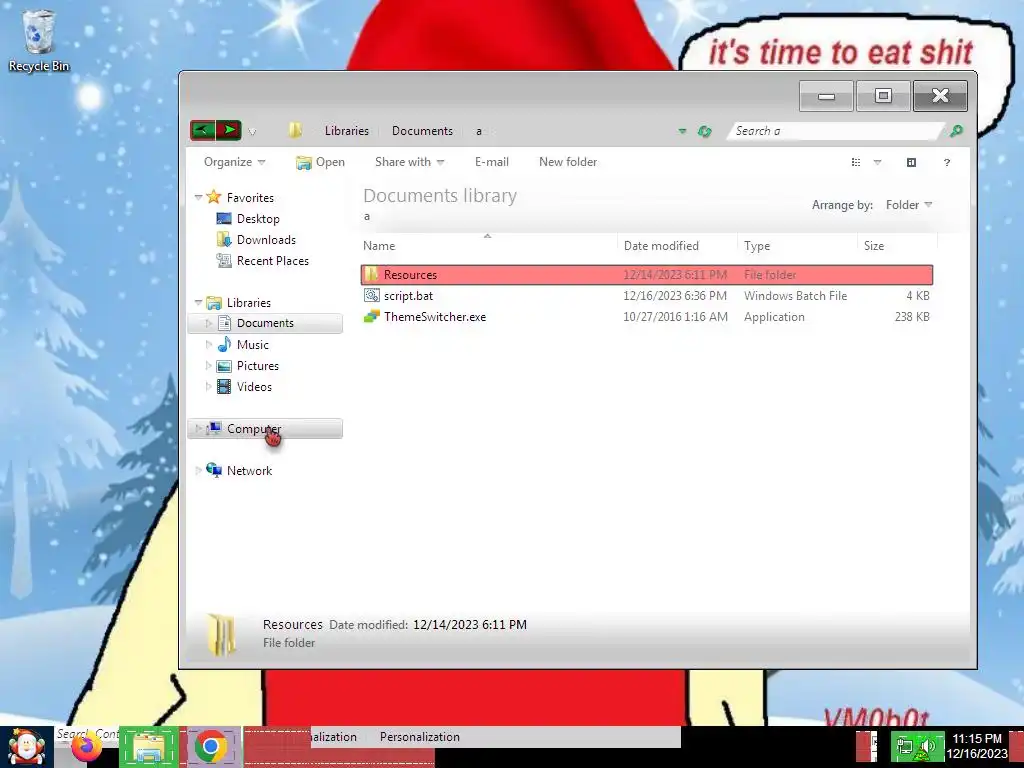Expand the Pictures library node
The width and height of the screenshot is (1024, 768).
pos(208,366)
